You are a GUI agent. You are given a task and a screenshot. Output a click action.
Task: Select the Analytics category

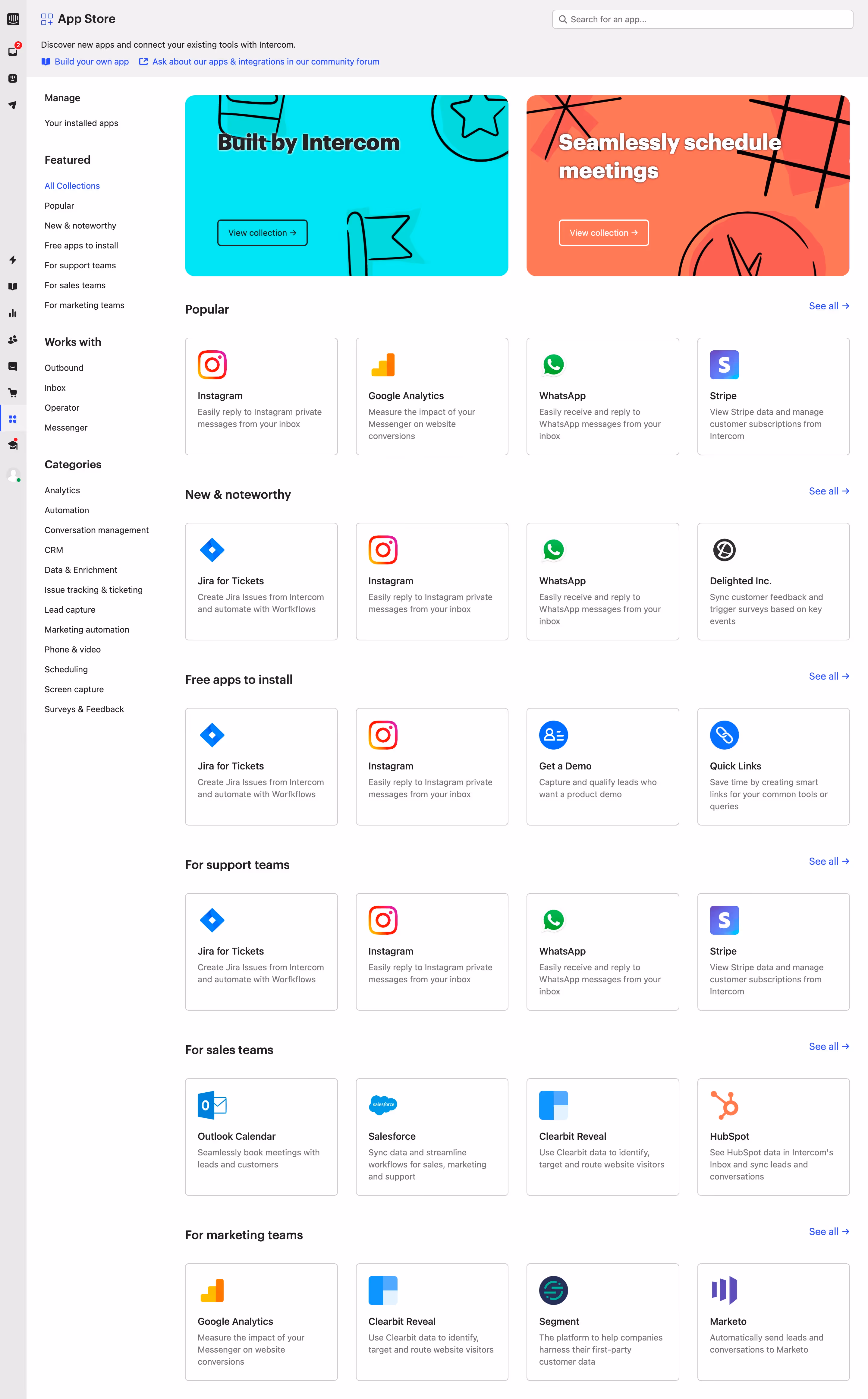(62, 490)
